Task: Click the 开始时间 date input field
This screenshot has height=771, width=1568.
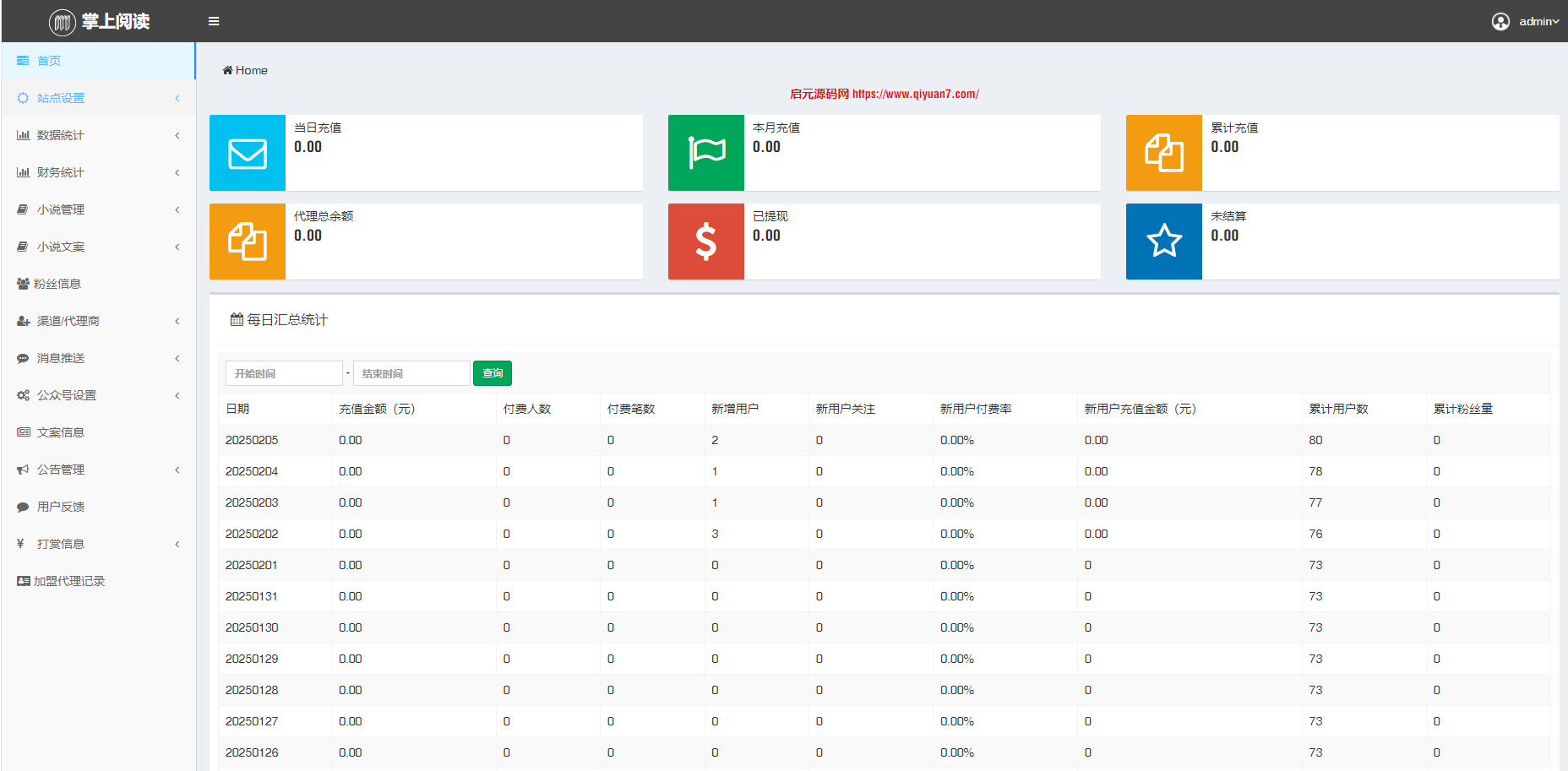Action: pyautogui.click(x=284, y=373)
